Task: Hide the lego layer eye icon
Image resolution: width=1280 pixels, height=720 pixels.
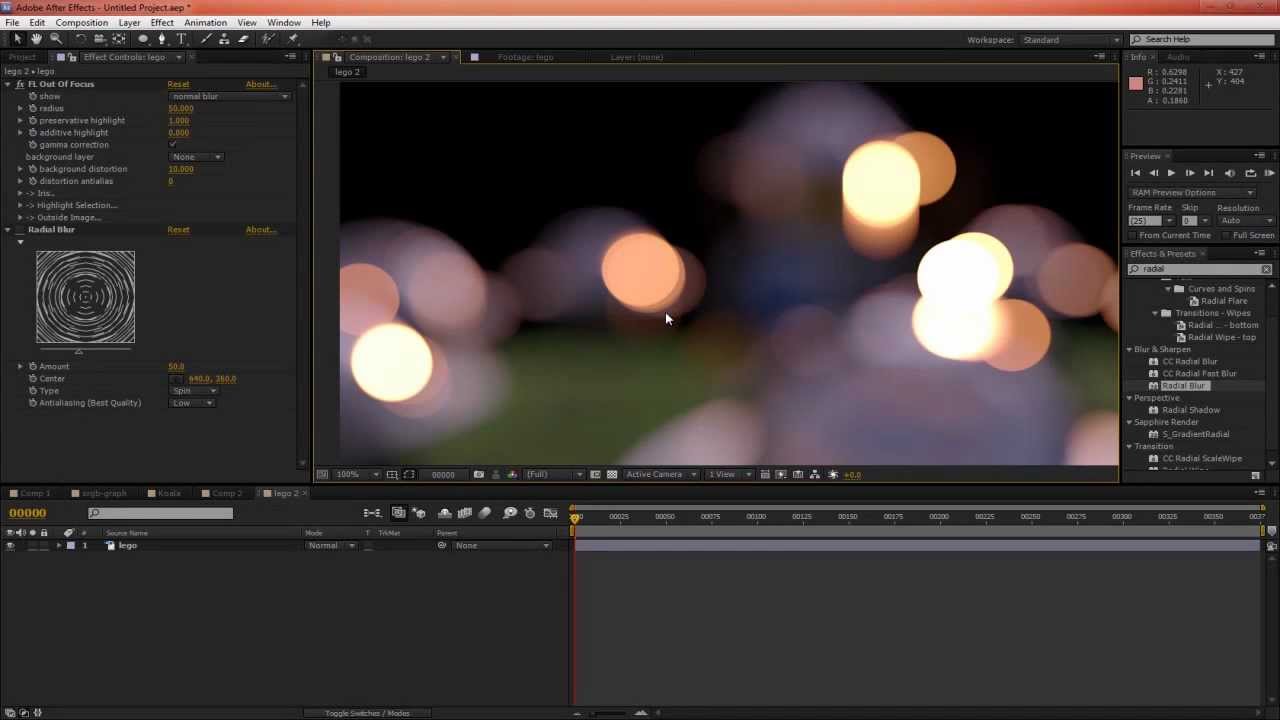Action: click(10, 546)
